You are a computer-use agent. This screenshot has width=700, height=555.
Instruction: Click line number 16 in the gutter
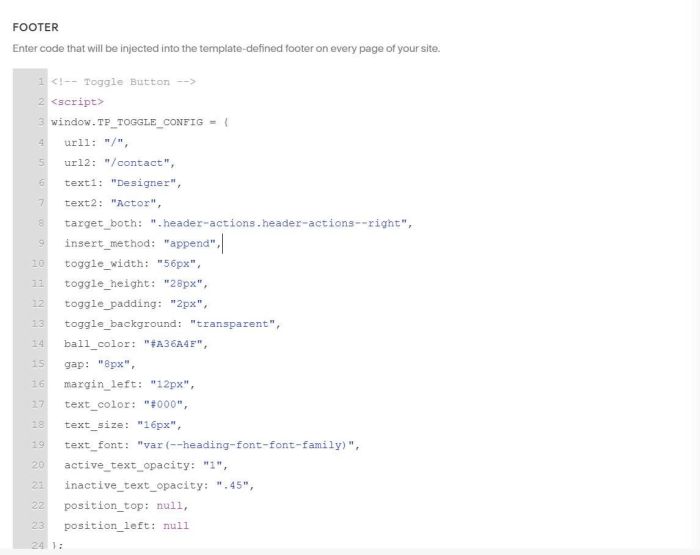click(x=37, y=384)
